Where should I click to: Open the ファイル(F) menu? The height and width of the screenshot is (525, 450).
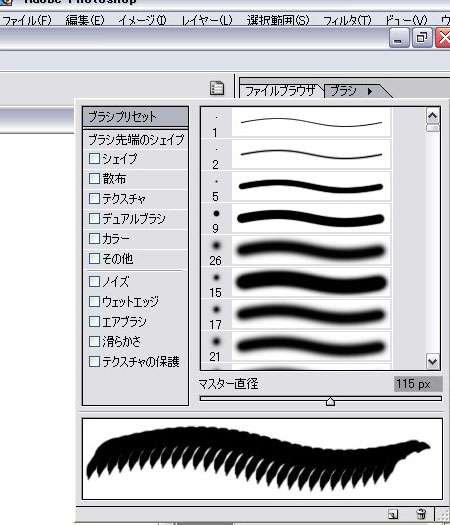point(26,20)
